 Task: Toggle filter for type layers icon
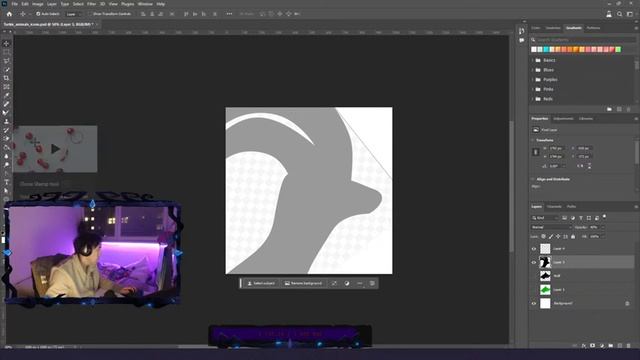[581, 218]
